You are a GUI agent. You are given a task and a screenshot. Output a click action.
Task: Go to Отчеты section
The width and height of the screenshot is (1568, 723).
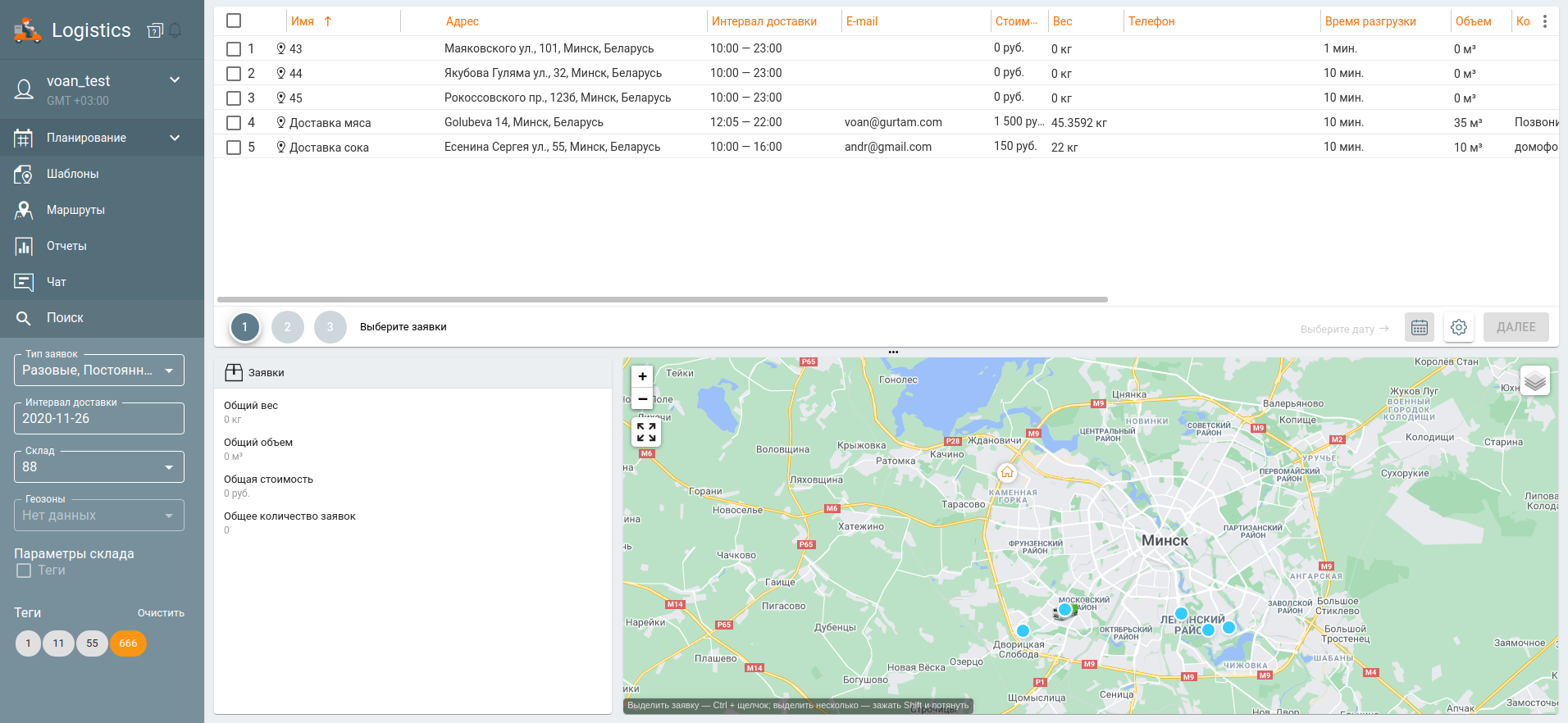coord(66,246)
